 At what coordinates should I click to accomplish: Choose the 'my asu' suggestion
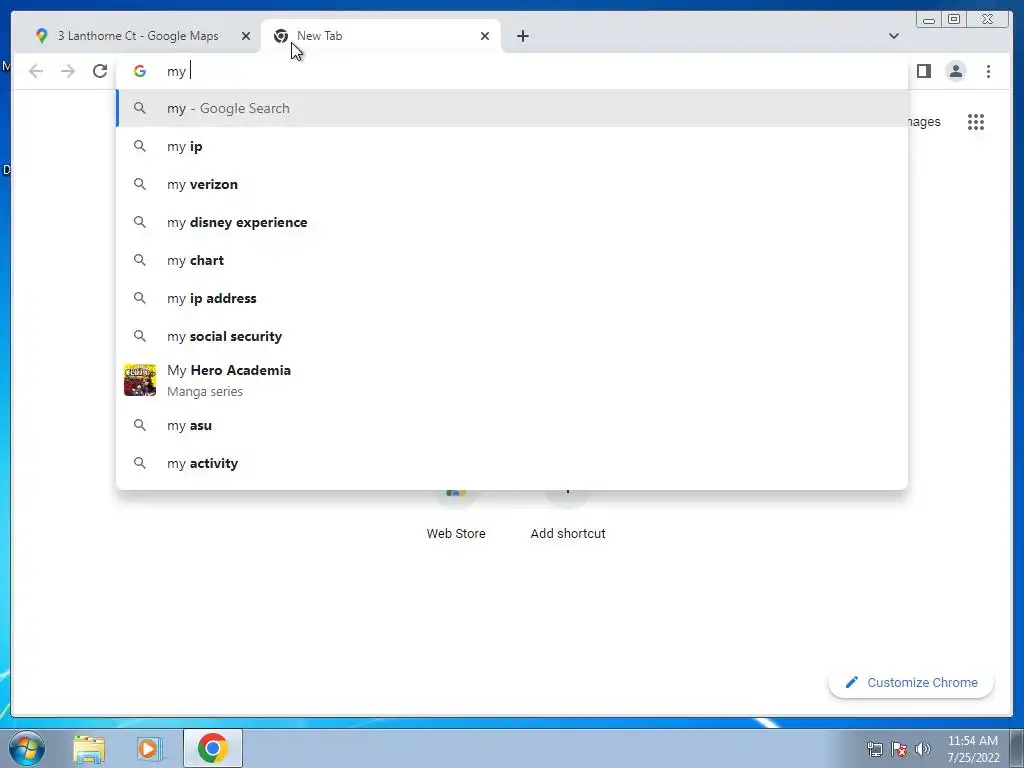(x=512, y=425)
